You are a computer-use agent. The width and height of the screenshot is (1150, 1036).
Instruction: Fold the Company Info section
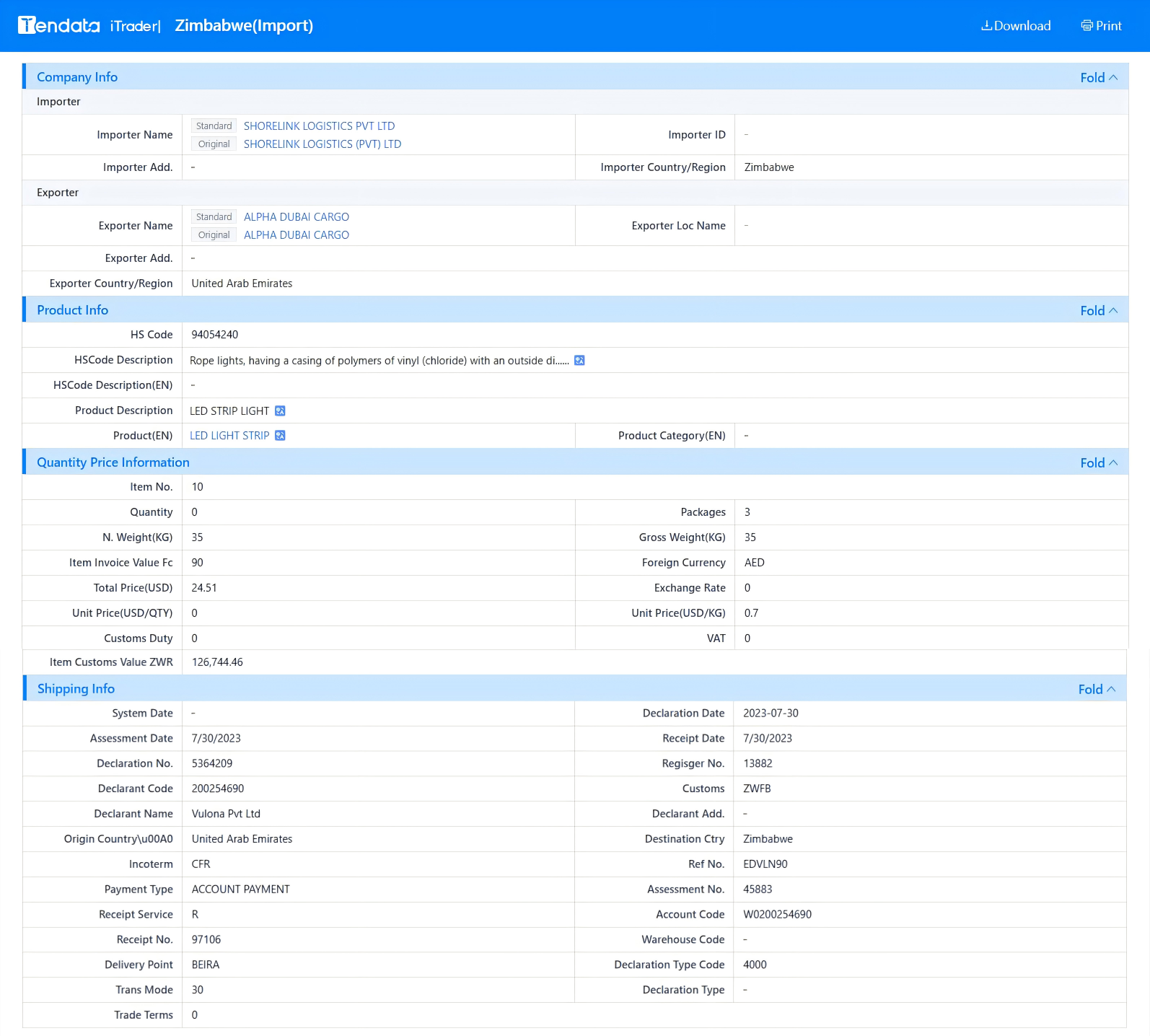[1099, 77]
